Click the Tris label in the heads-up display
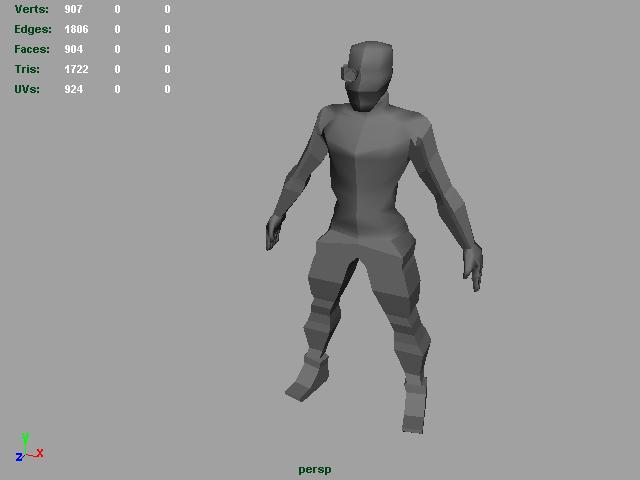Viewport: 640px width, 480px height. [x=27, y=69]
